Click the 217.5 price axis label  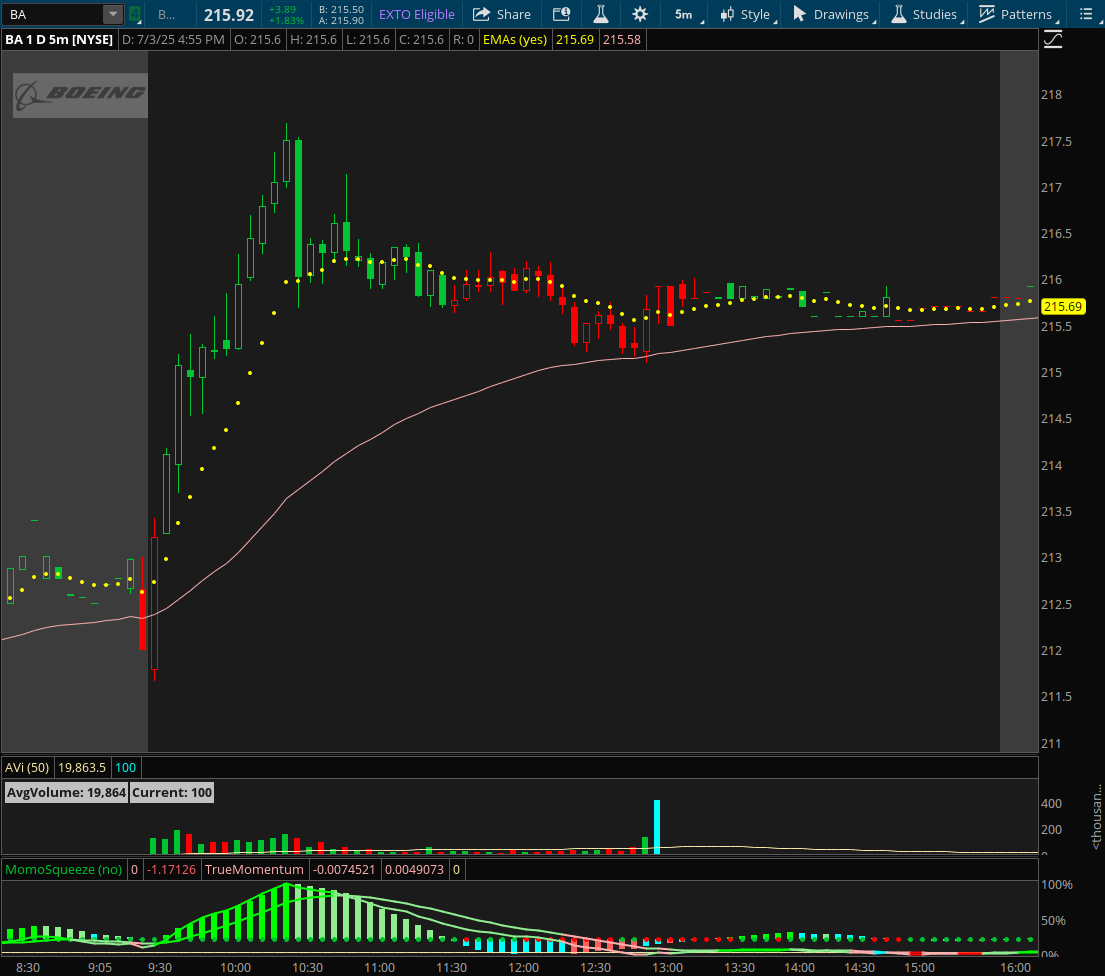click(x=1056, y=142)
